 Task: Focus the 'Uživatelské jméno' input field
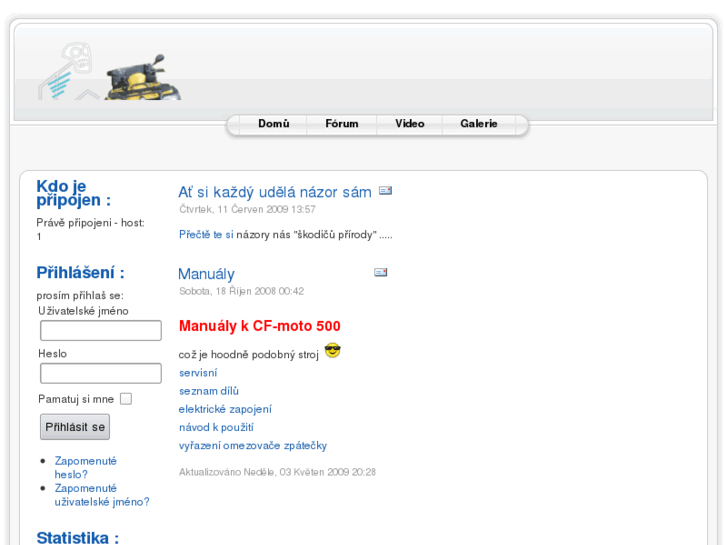[x=101, y=331]
